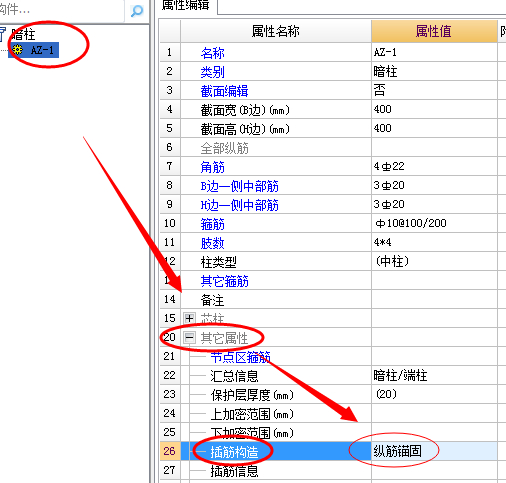This screenshot has height=483, width=506.
Task: Click the 属性名称 column header
Action: click(276, 31)
